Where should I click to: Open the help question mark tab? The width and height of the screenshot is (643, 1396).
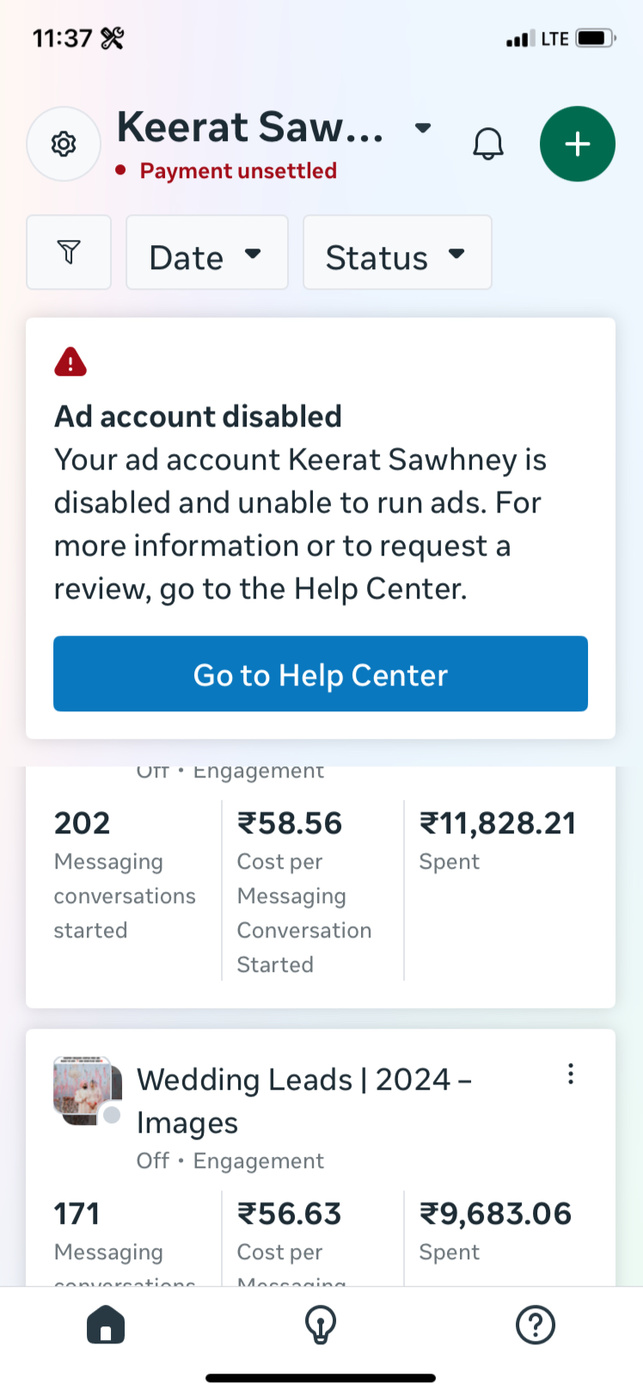(x=535, y=1326)
